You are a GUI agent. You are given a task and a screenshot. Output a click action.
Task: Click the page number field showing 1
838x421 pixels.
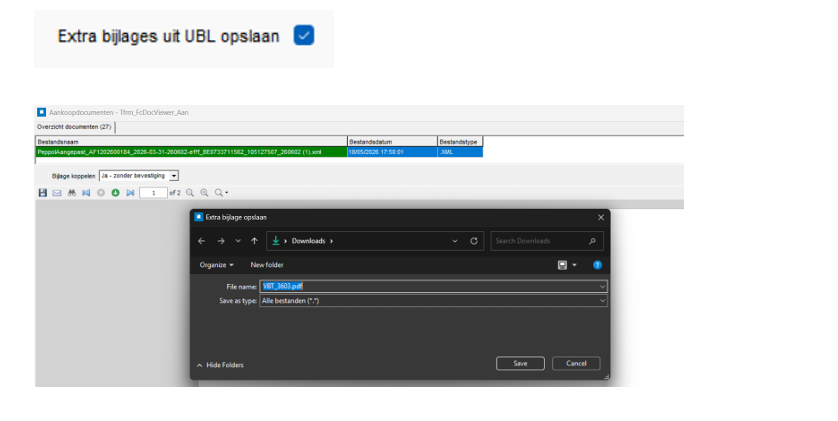click(x=153, y=193)
